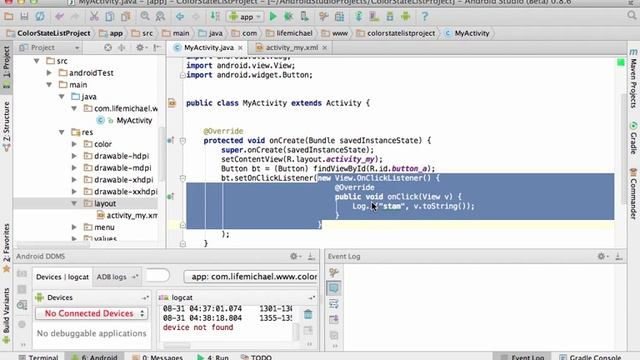Click the Find magnifier icon

tap(145, 17)
